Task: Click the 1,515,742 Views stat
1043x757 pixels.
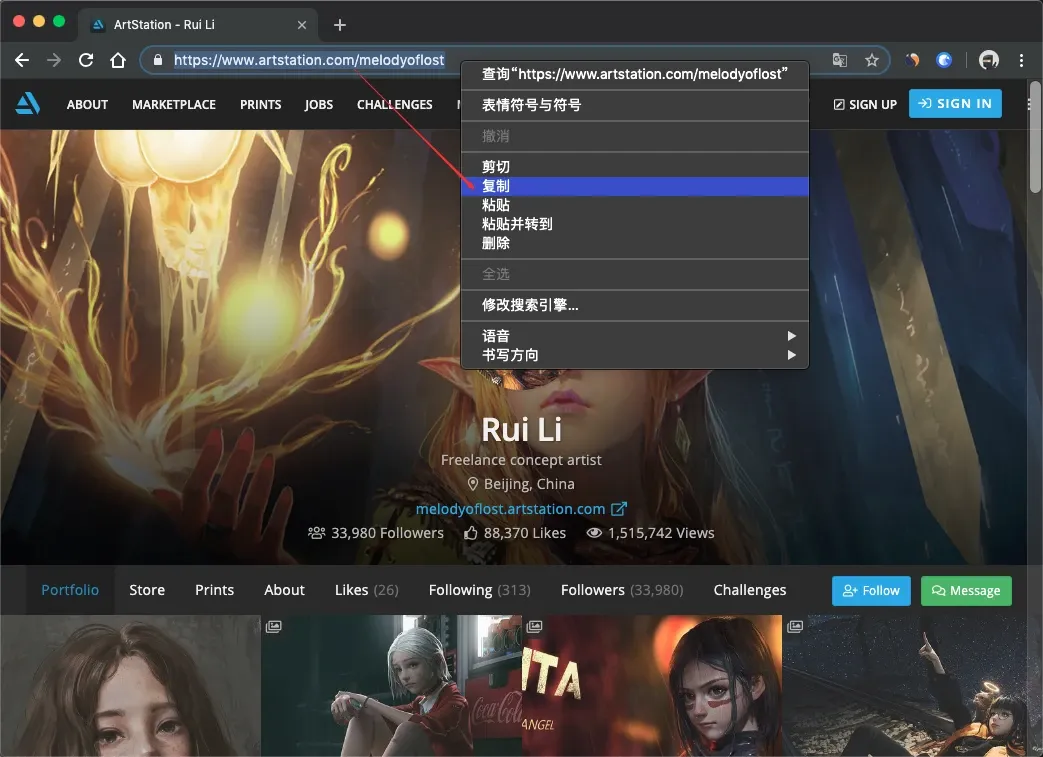Action: coord(651,533)
